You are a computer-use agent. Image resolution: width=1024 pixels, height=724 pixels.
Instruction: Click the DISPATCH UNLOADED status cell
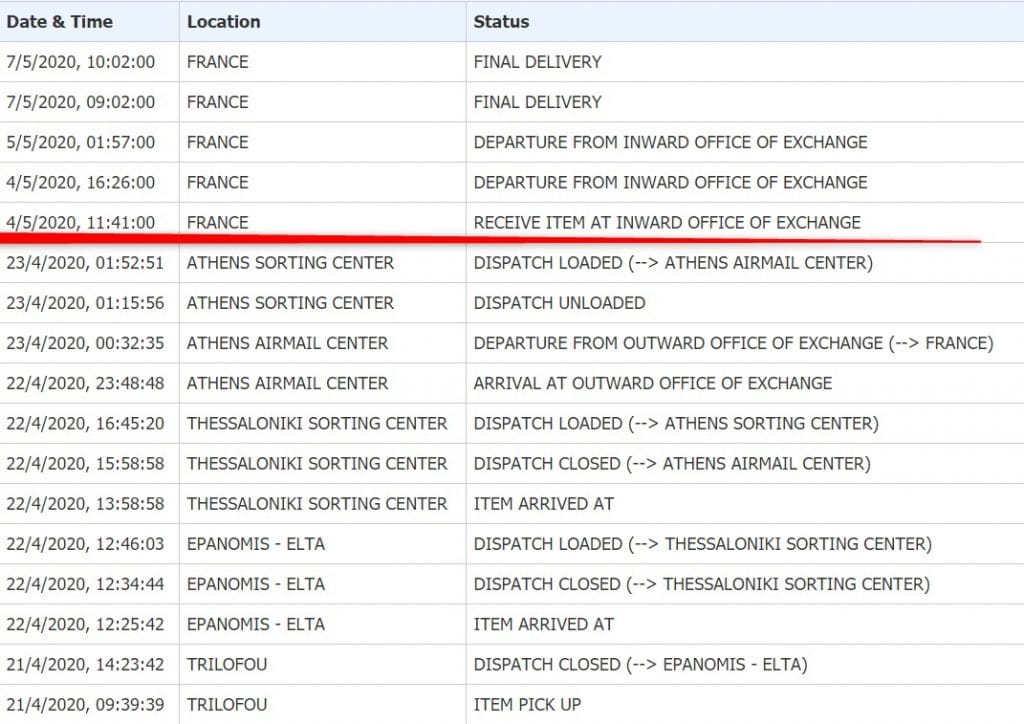(x=559, y=303)
